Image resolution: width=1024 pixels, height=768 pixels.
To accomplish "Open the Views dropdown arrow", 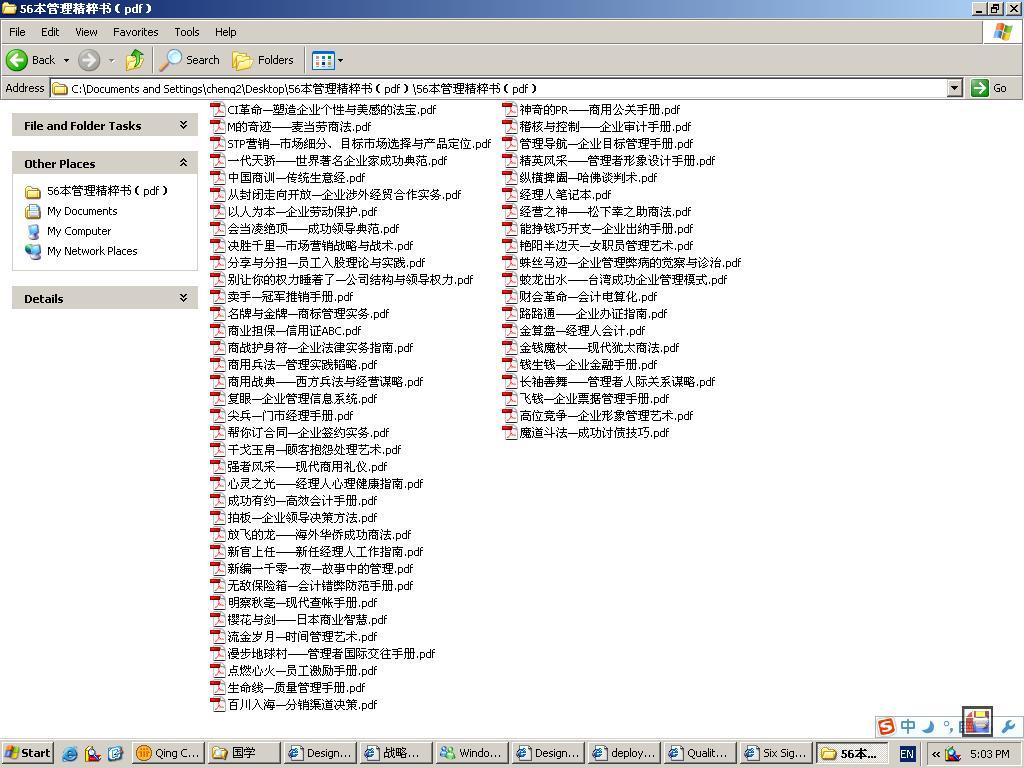I will click(x=340, y=60).
